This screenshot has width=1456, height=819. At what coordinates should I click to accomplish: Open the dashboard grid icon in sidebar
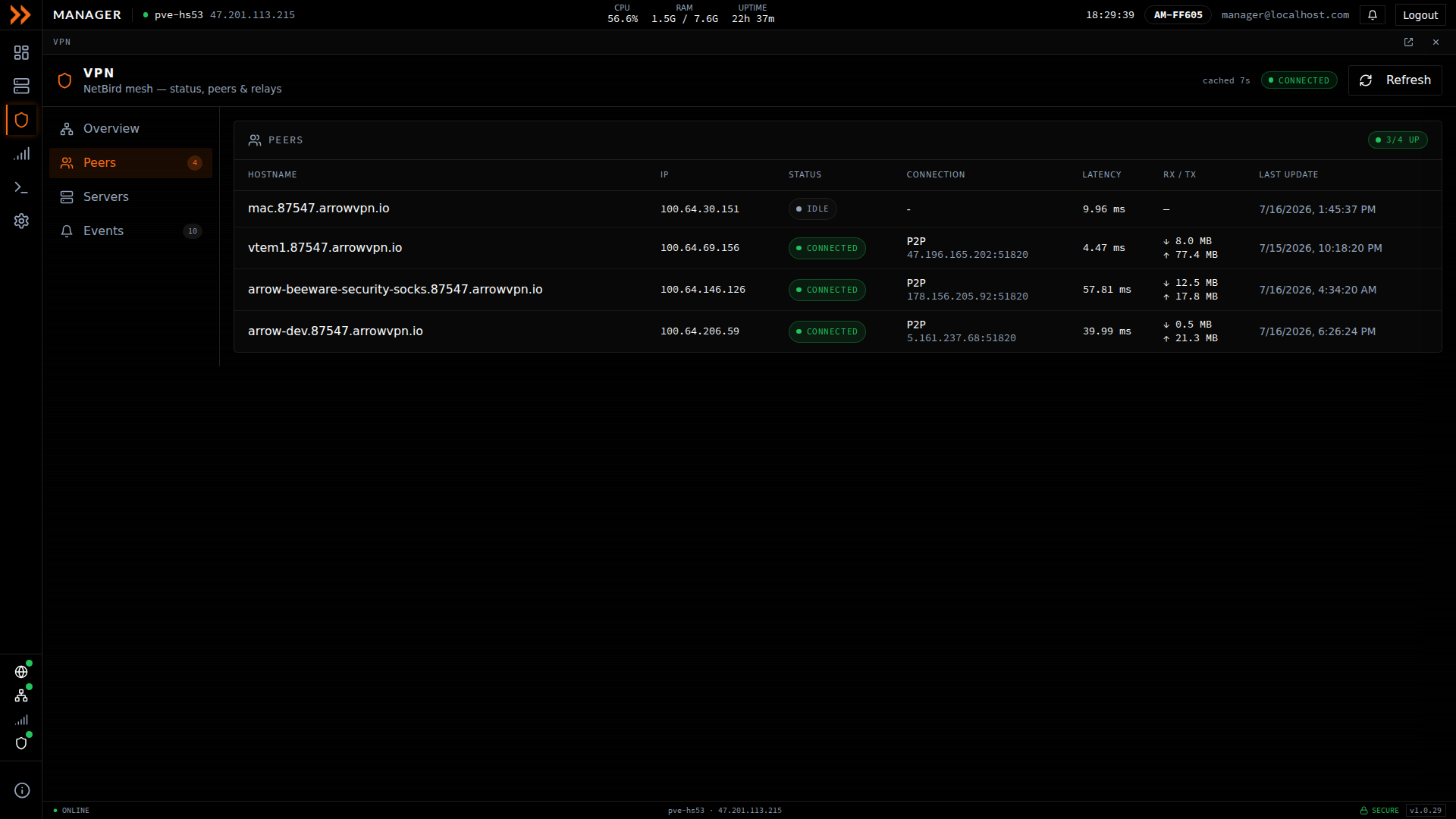tap(21, 52)
